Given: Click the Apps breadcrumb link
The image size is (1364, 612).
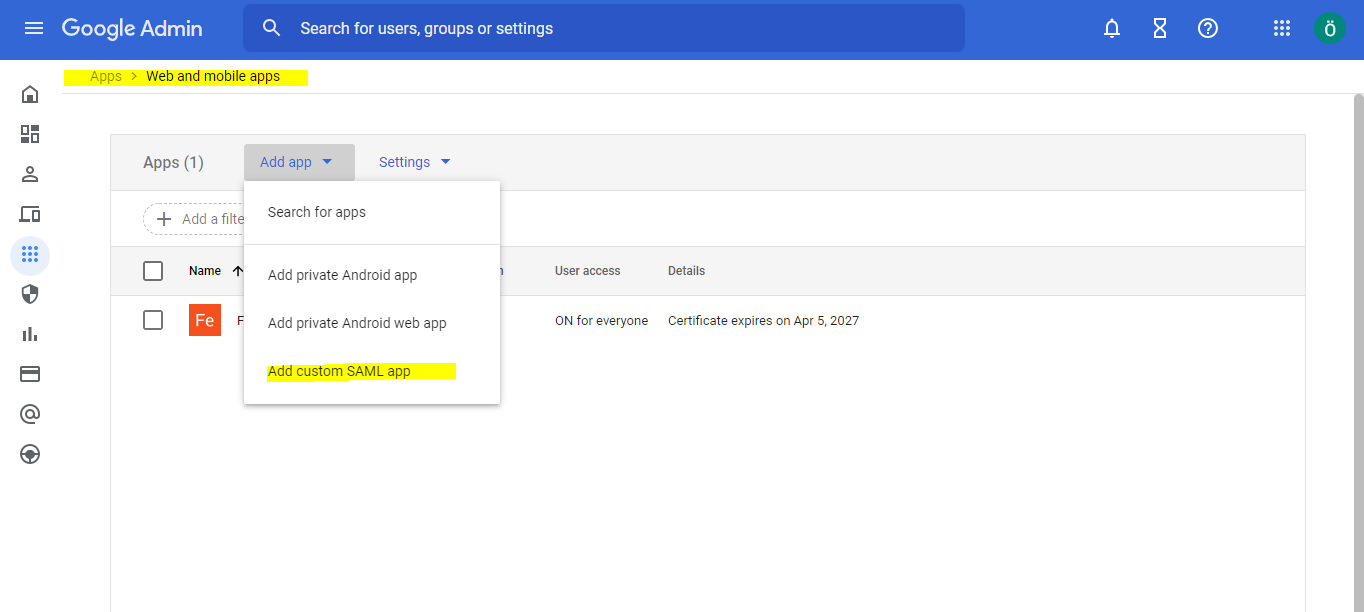Looking at the screenshot, I should coord(106,76).
